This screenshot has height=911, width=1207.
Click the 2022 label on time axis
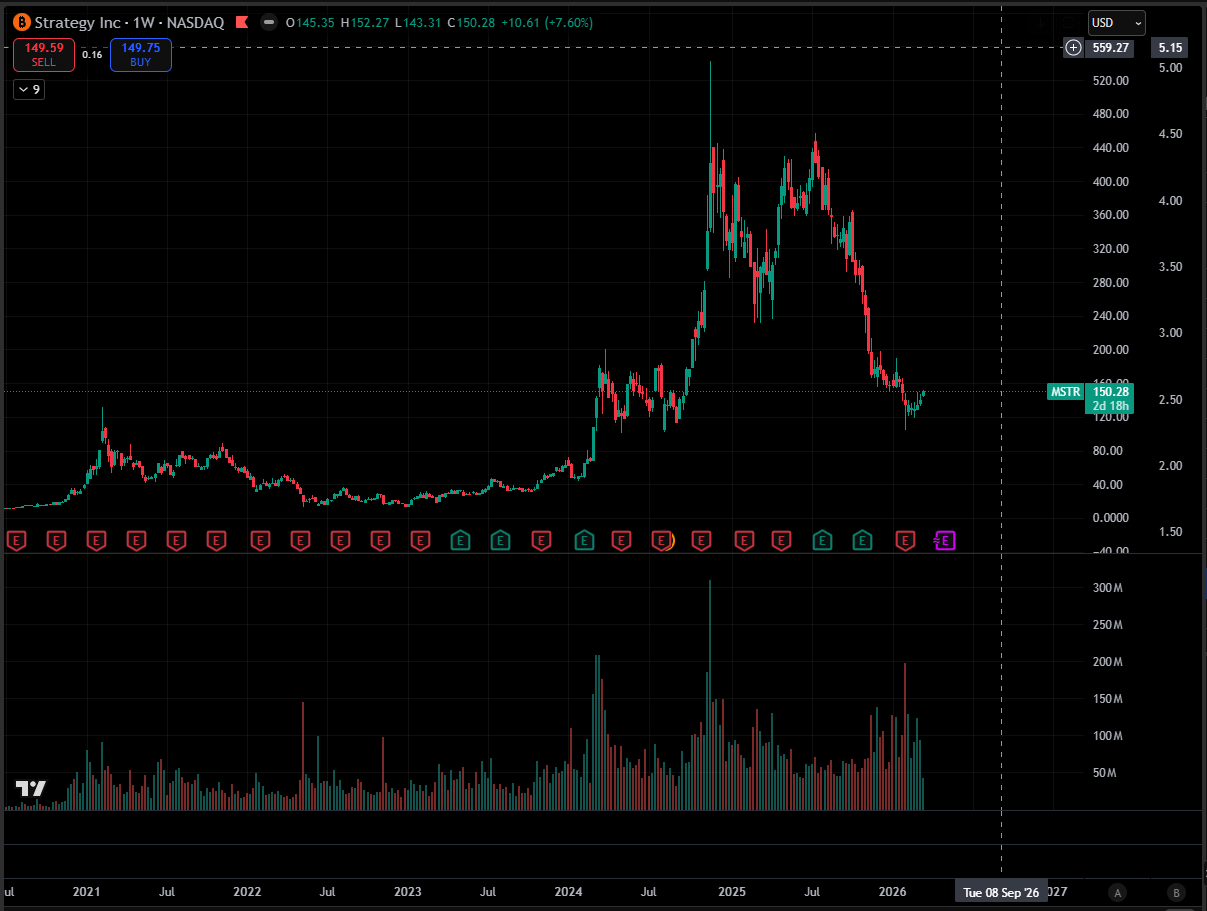(x=247, y=891)
